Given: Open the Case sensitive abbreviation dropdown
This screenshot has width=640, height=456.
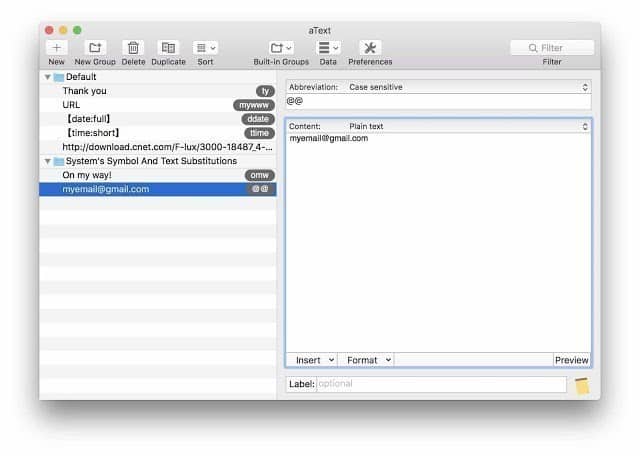Looking at the screenshot, I should (468, 87).
